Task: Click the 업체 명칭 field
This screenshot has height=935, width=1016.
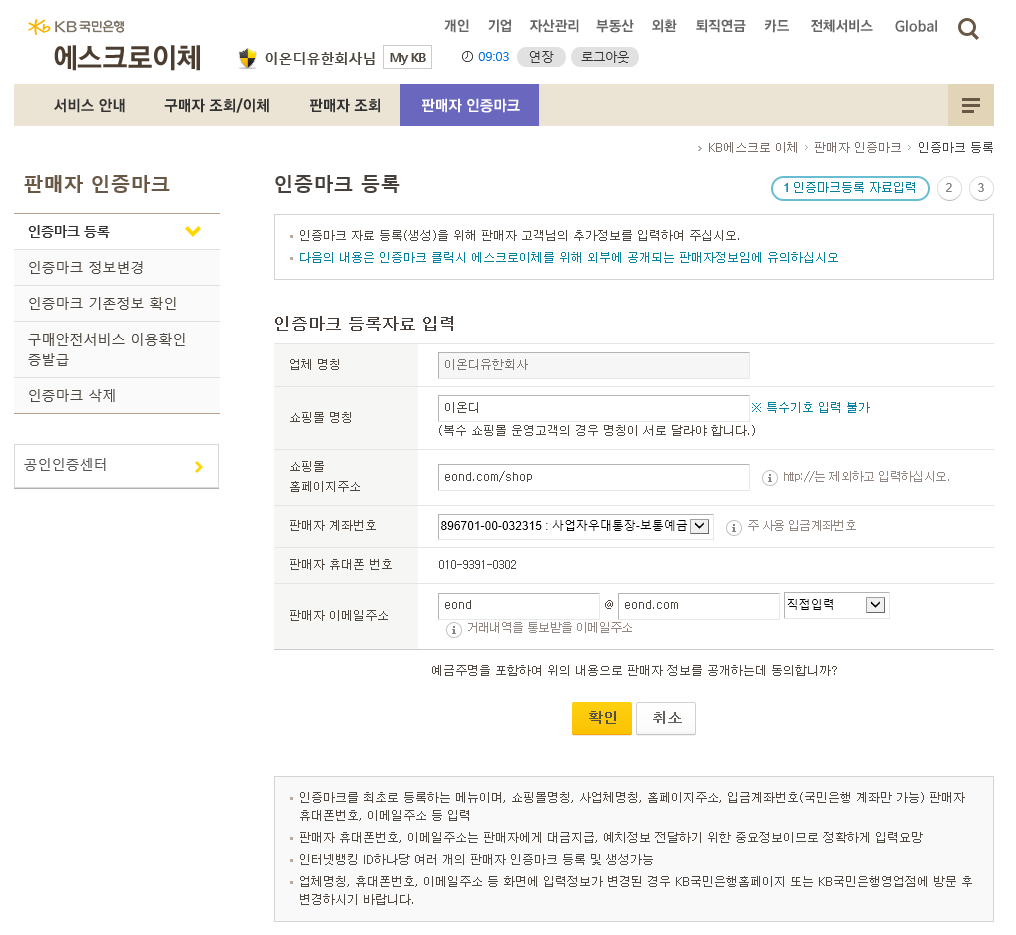Action: pyautogui.click(x=594, y=365)
